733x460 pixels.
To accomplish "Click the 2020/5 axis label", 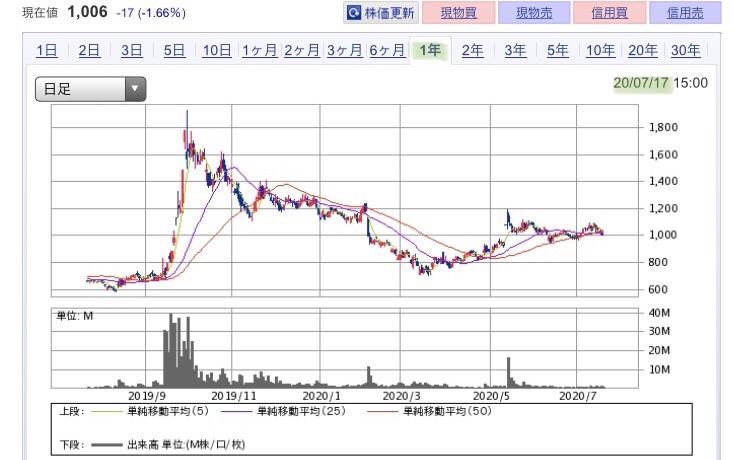I will [491, 396].
